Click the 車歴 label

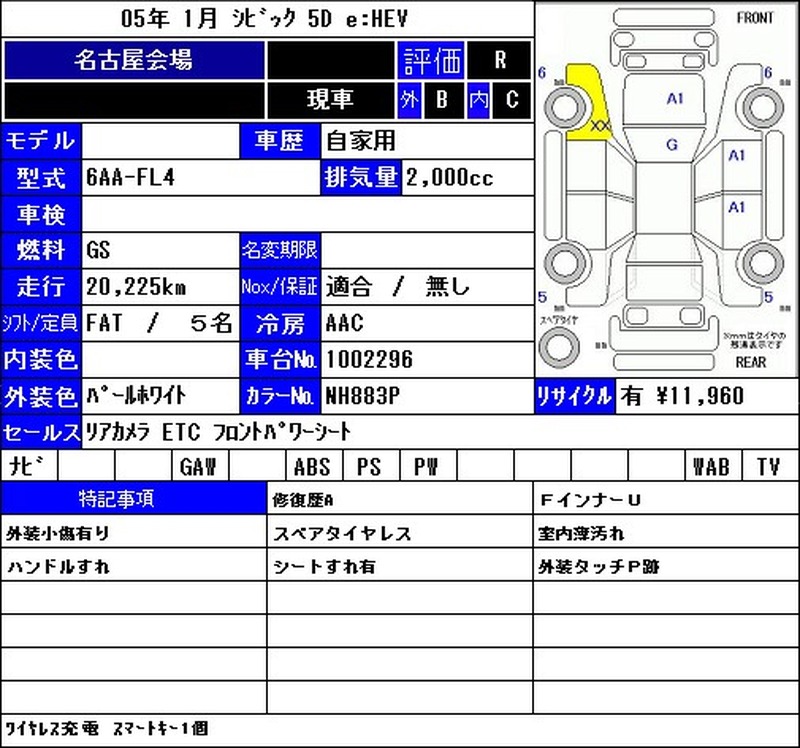coord(280,141)
